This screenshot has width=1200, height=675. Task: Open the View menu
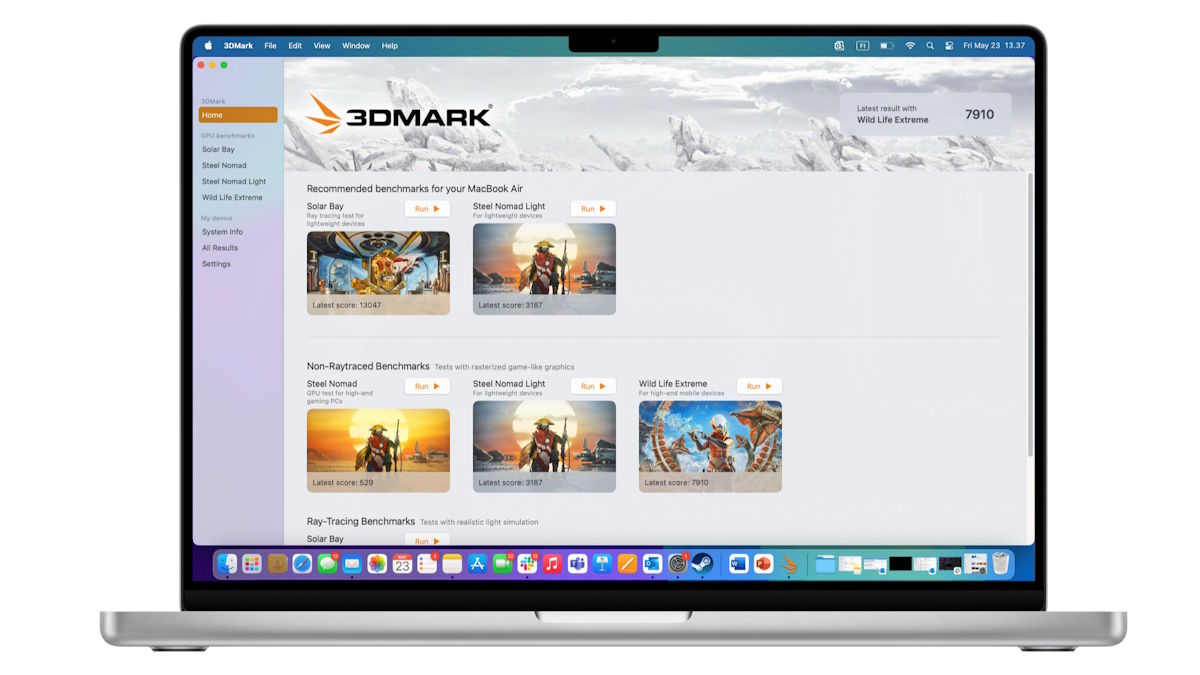[x=322, y=46]
